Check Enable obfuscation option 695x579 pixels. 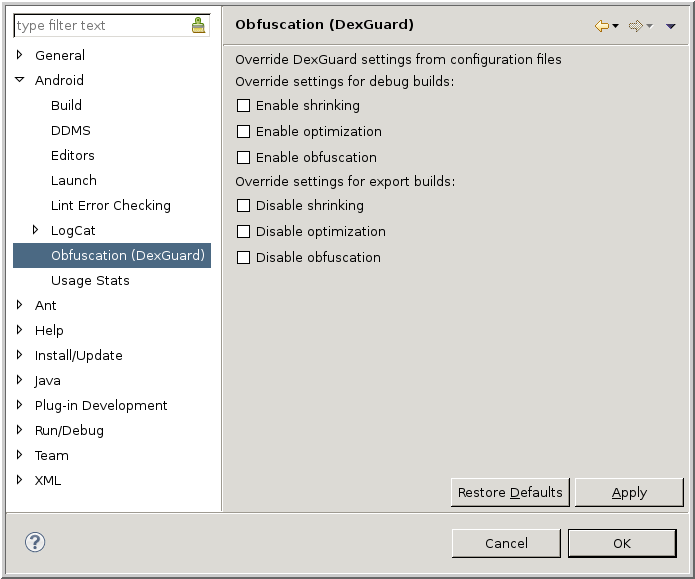point(243,157)
